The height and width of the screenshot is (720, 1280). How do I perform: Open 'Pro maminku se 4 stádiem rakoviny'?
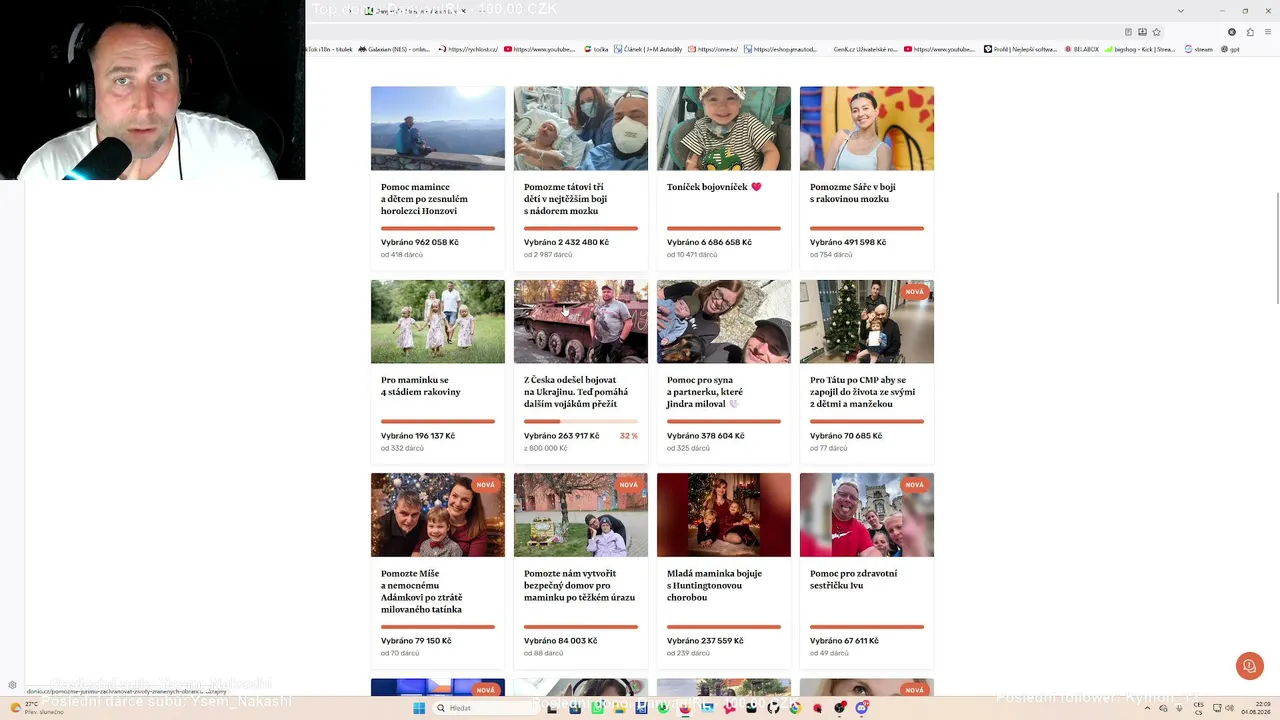pos(421,386)
